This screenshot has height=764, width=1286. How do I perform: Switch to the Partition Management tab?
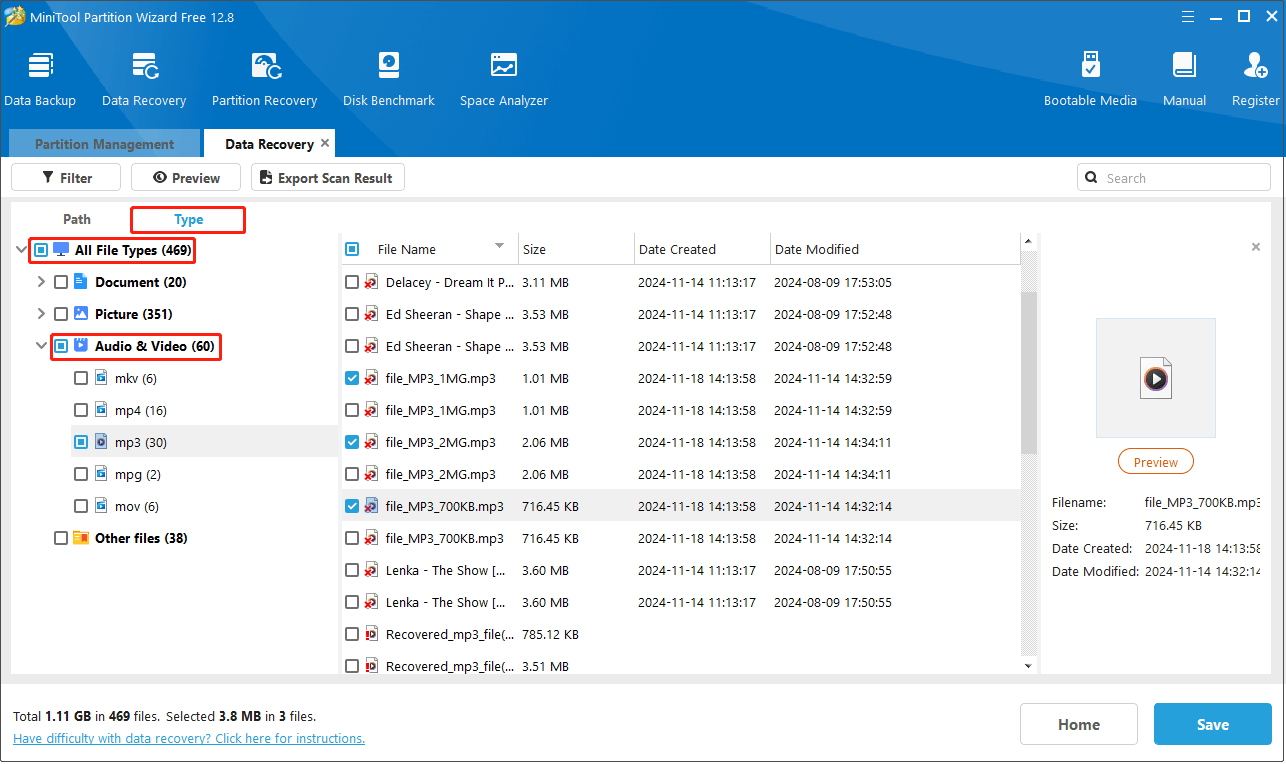104,144
